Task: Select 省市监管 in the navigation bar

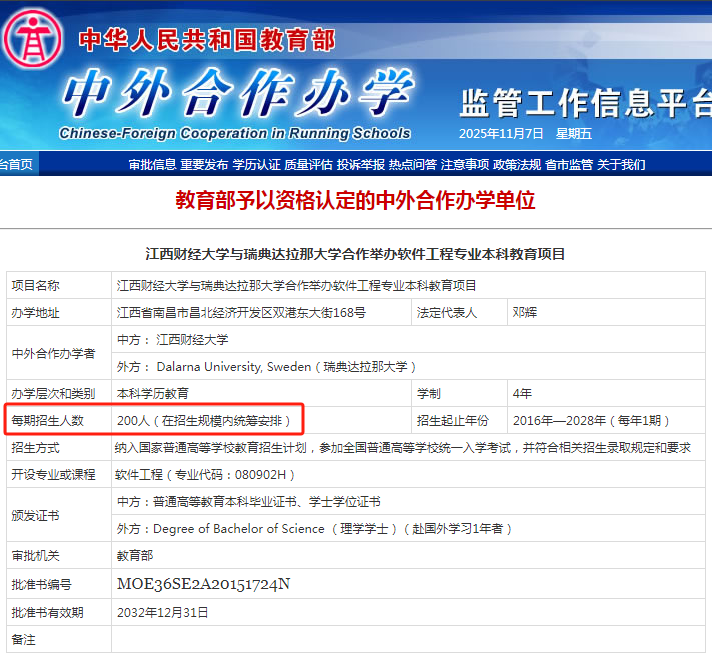Action: [569, 164]
